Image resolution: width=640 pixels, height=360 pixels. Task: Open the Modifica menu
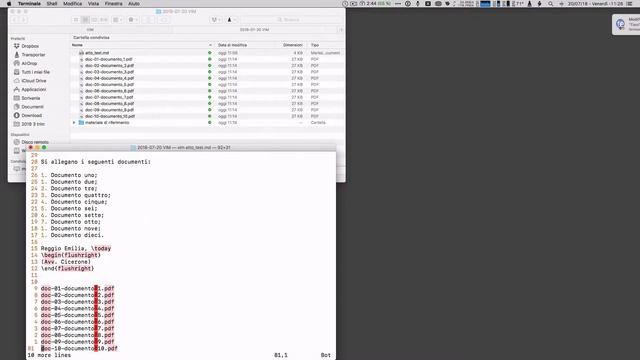click(72, 4)
